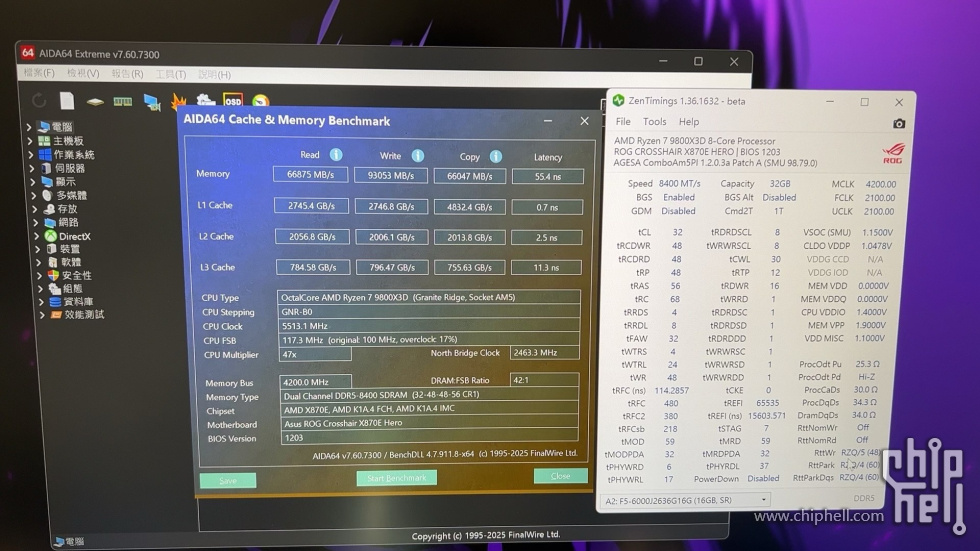This screenshot has width=980, height=551.
Task: Click the flame stability test icon
Action: click(179, 101)
